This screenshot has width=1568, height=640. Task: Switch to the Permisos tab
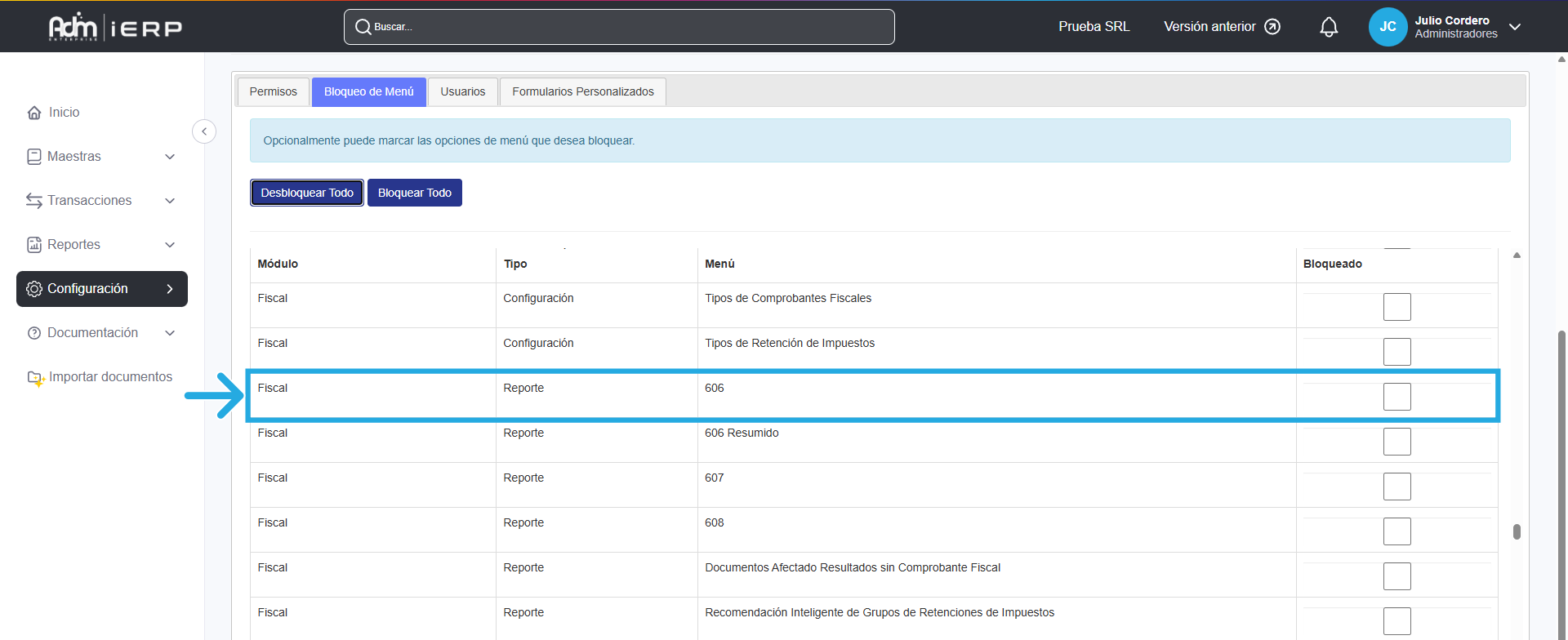273,91
